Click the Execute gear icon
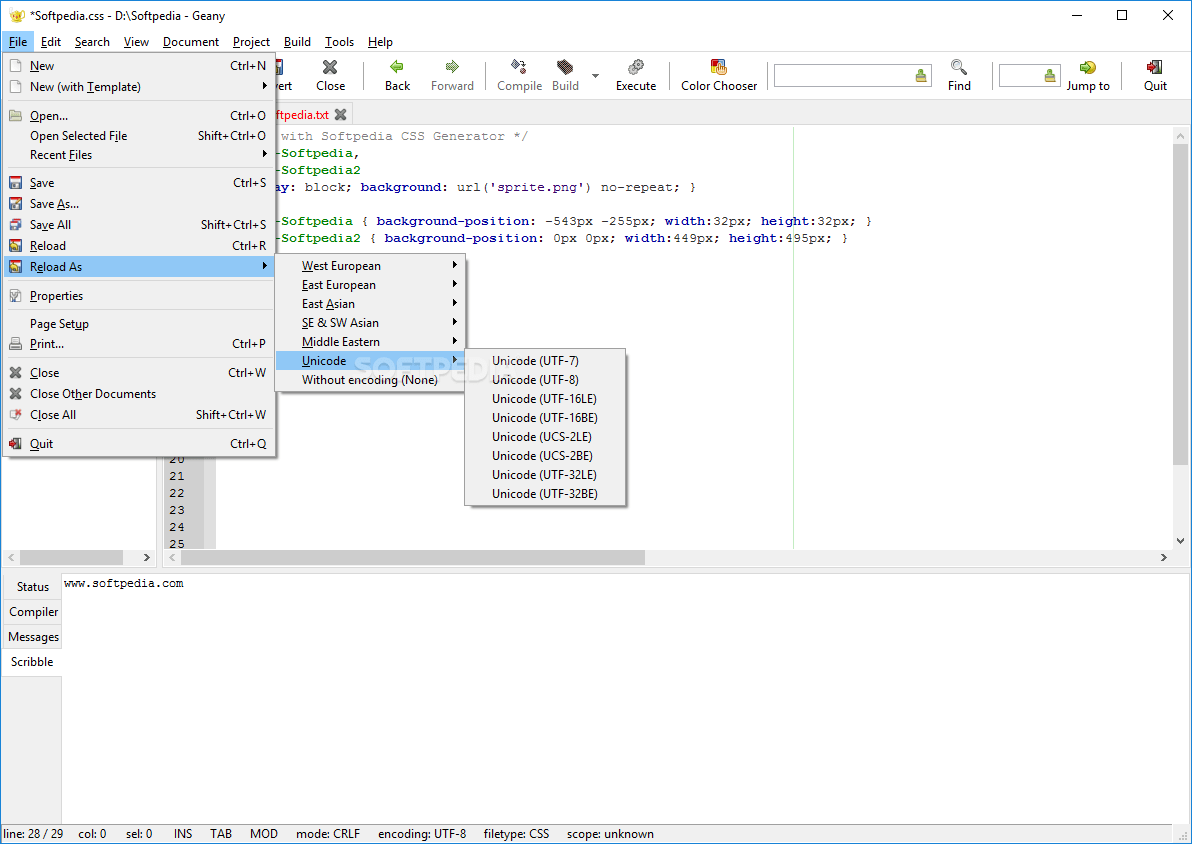The height and width of the screenshot is (844, 1192). 636,68
